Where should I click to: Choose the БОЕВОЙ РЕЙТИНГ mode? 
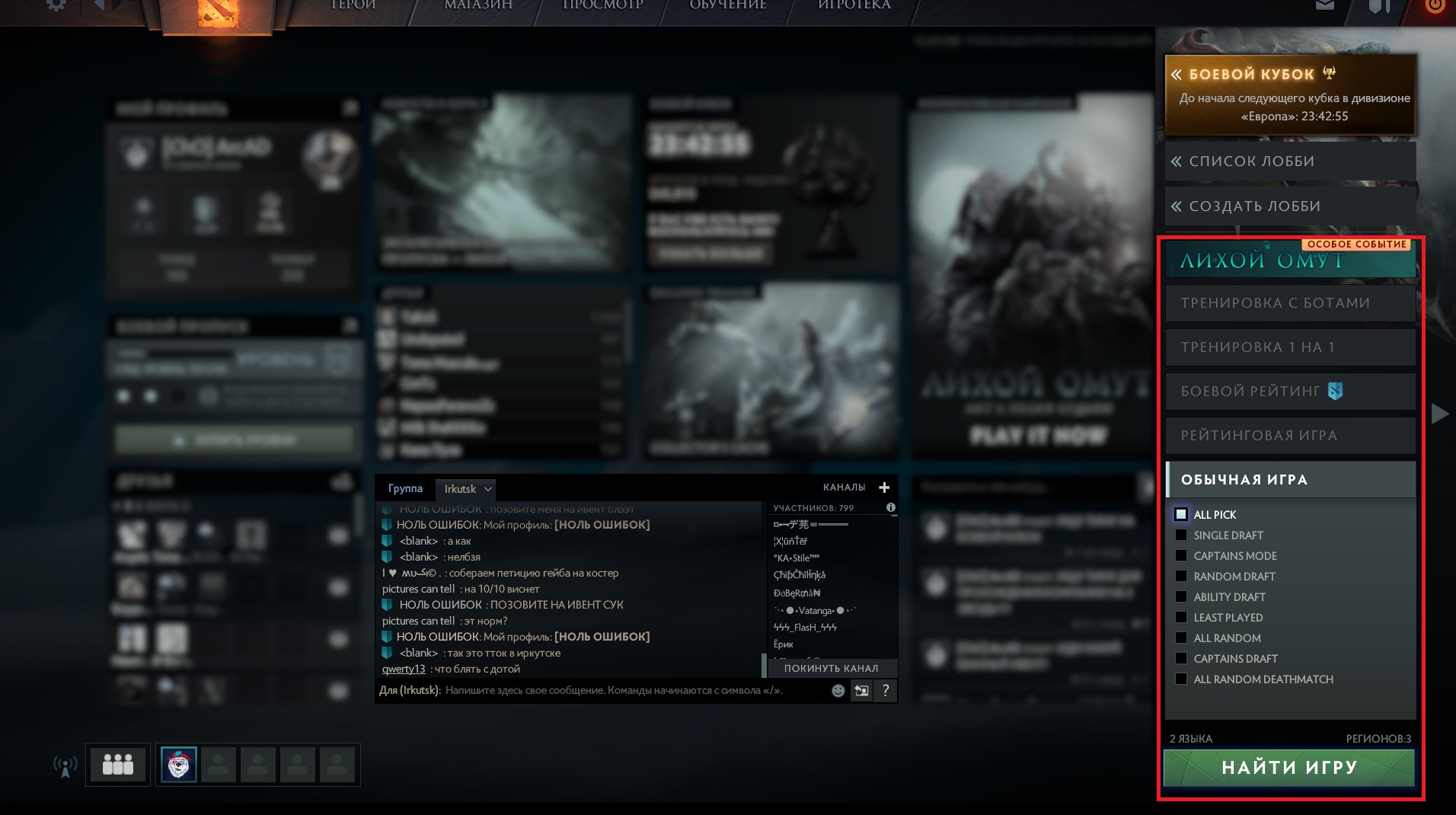click(x=1291, y=392)
